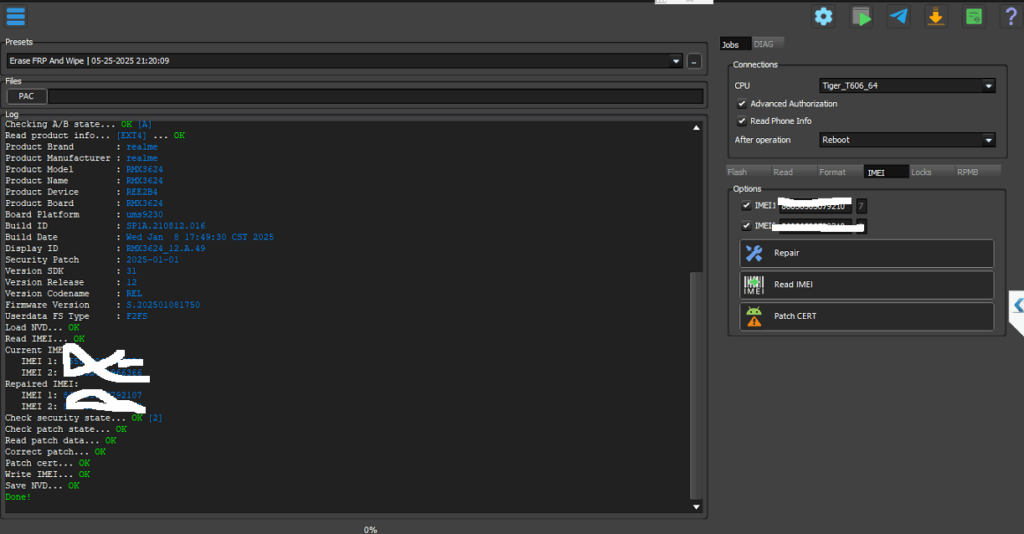Click the blue side panel collapse arrow
The width and height of the screenshot is (1024, 534).
click(x=1016, y=304)
